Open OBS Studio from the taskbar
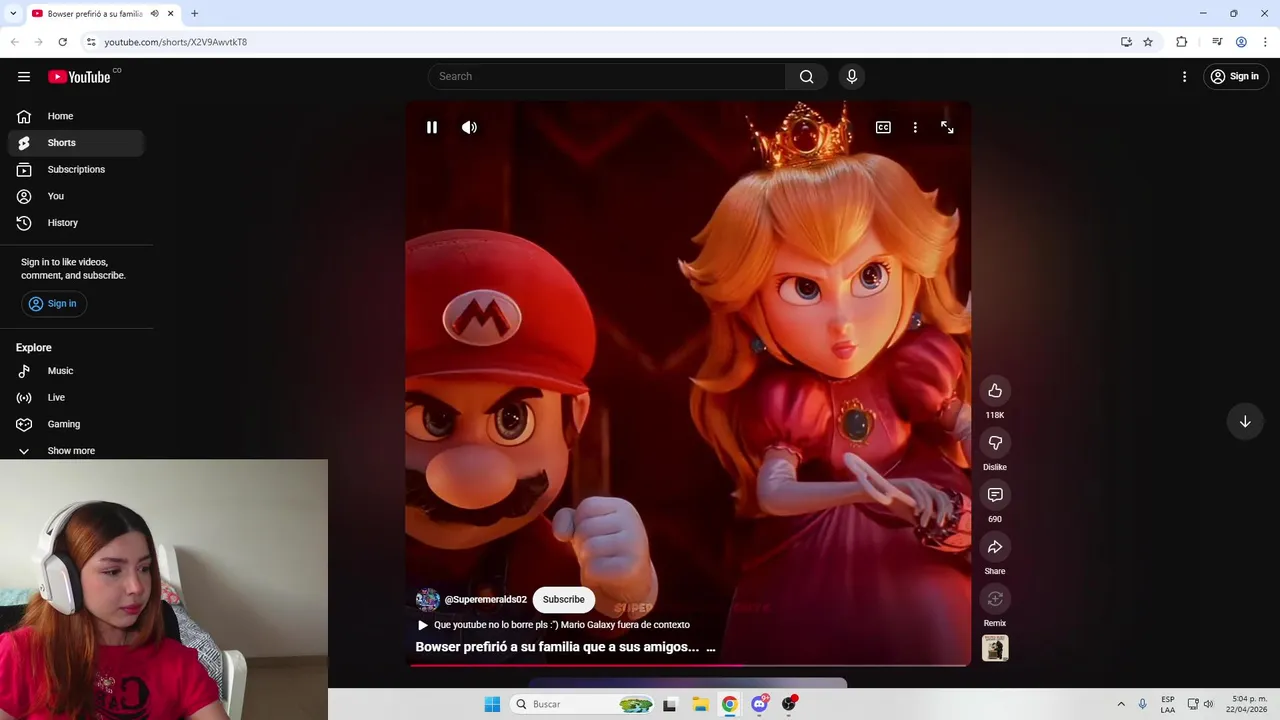This screenshot has height=720, width=1280. (789, 704)
